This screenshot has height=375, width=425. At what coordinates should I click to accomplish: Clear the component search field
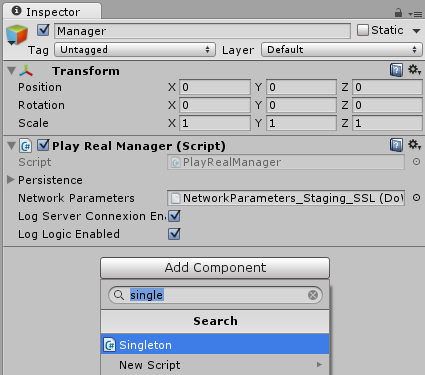313,295
